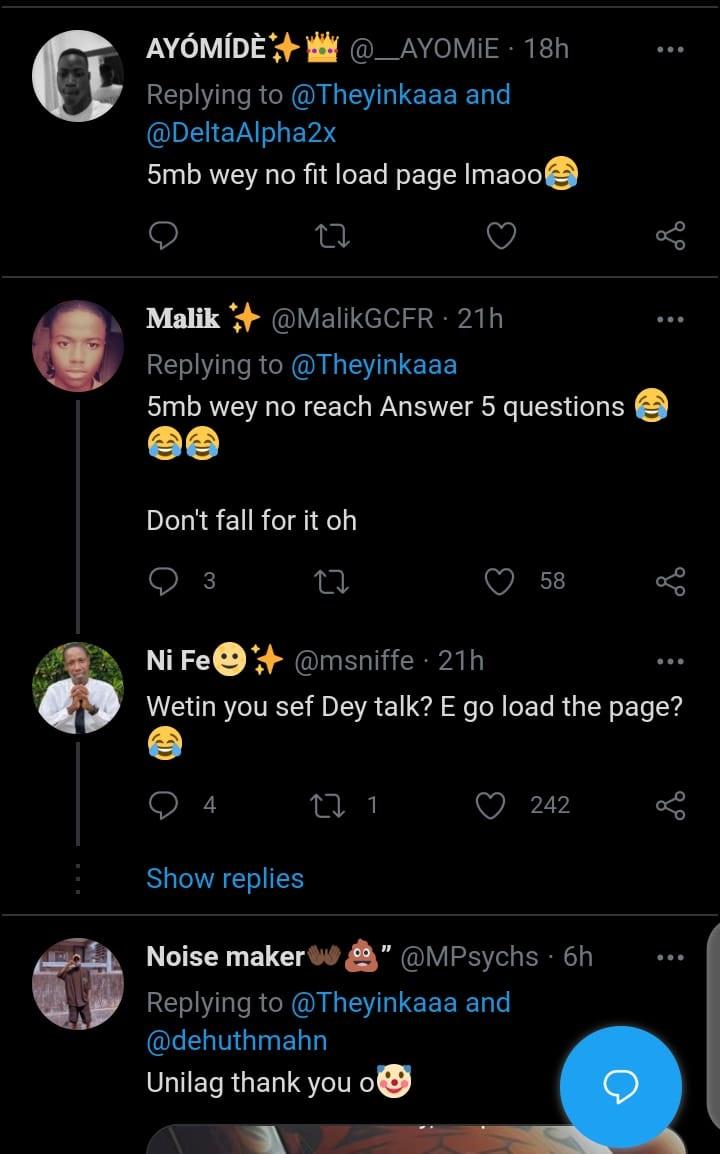Image resolution: width=720 pixels, height=1154 pixels.
Task: Share Ni Fe's tweet
Action: coord(670,805)
